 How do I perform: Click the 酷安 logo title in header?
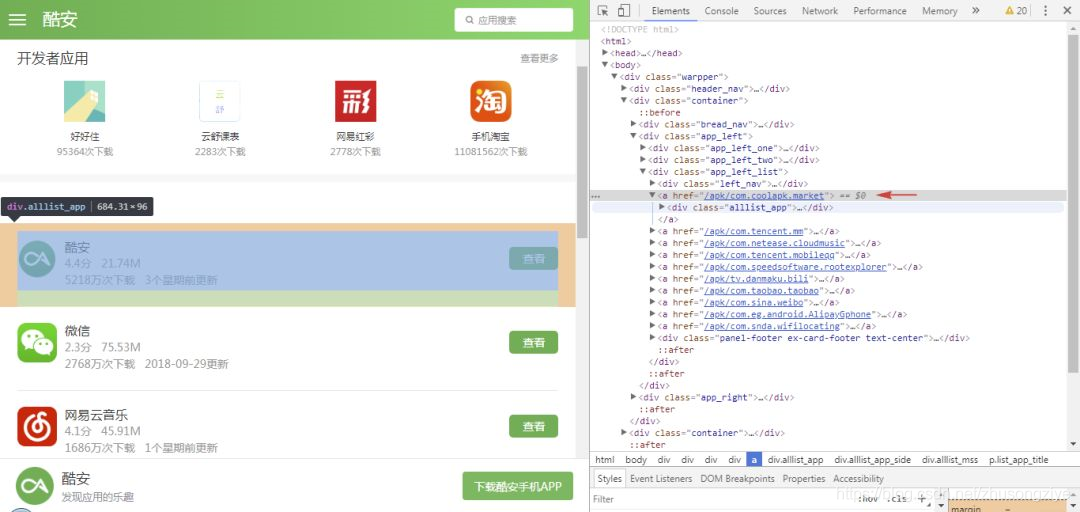coord(59,19)
